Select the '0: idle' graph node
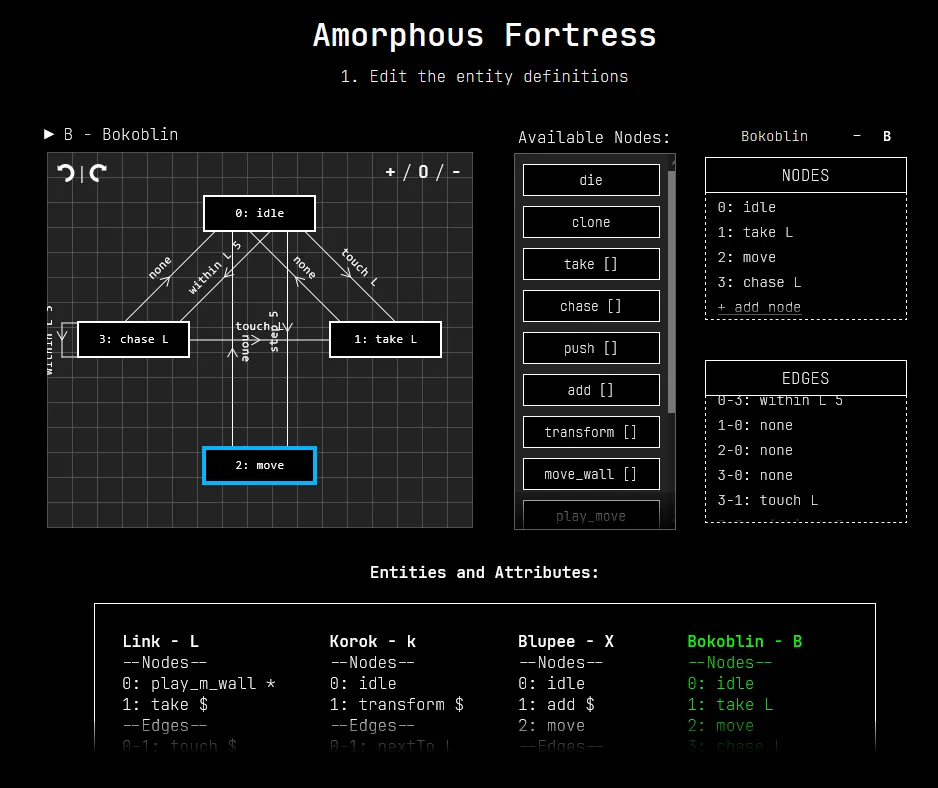 [259, 213]
